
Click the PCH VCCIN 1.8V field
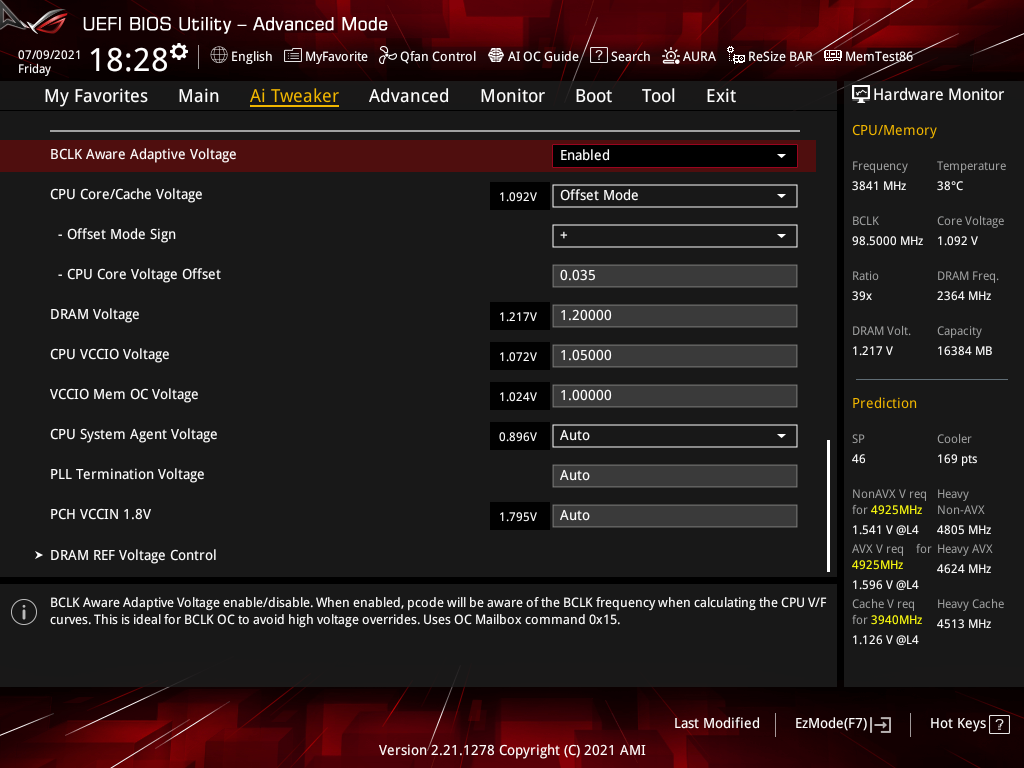pyautogui.click(x=675, y=515)
